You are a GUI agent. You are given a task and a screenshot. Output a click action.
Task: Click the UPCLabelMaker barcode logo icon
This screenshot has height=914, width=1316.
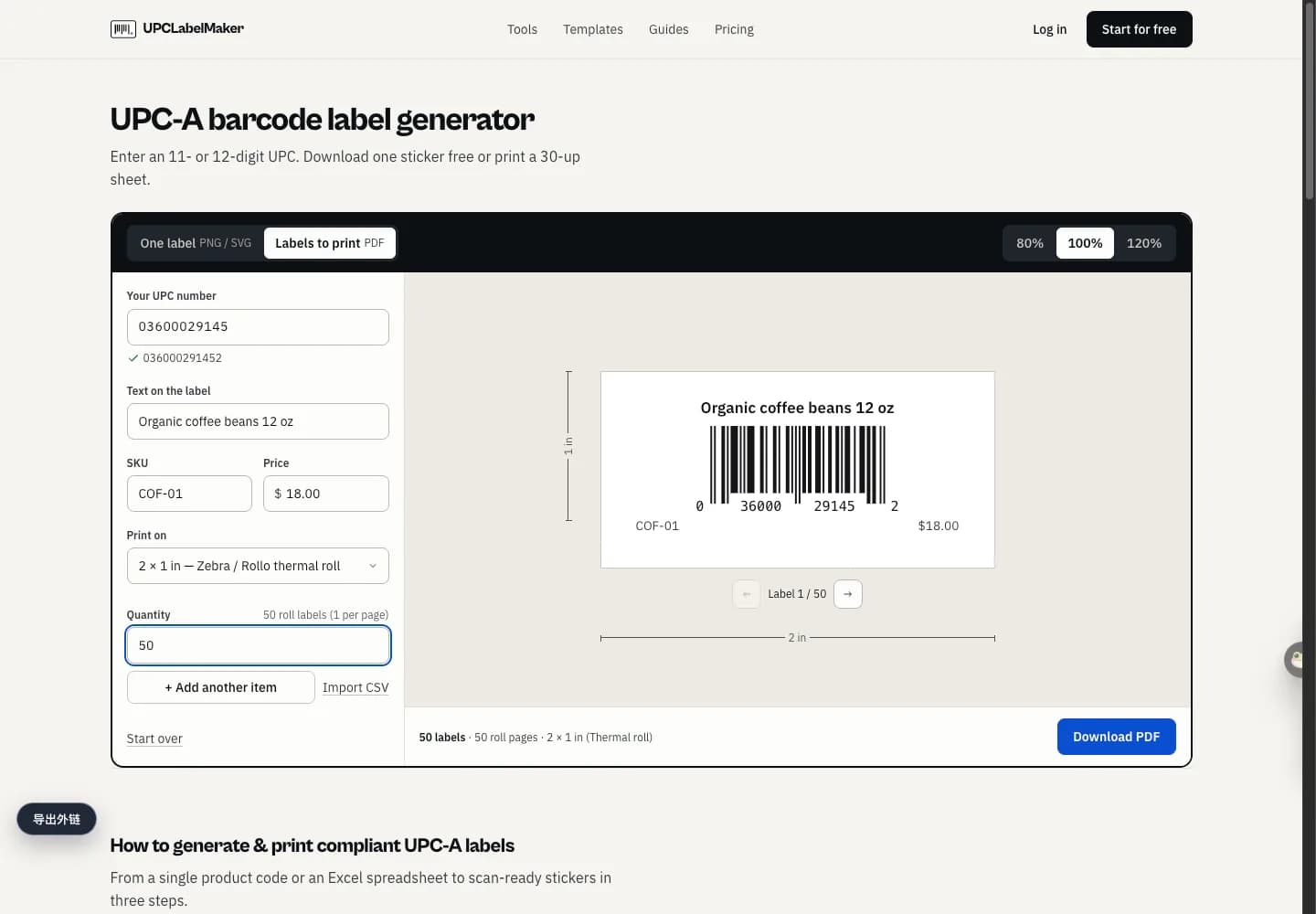click(x=122, y=29)
